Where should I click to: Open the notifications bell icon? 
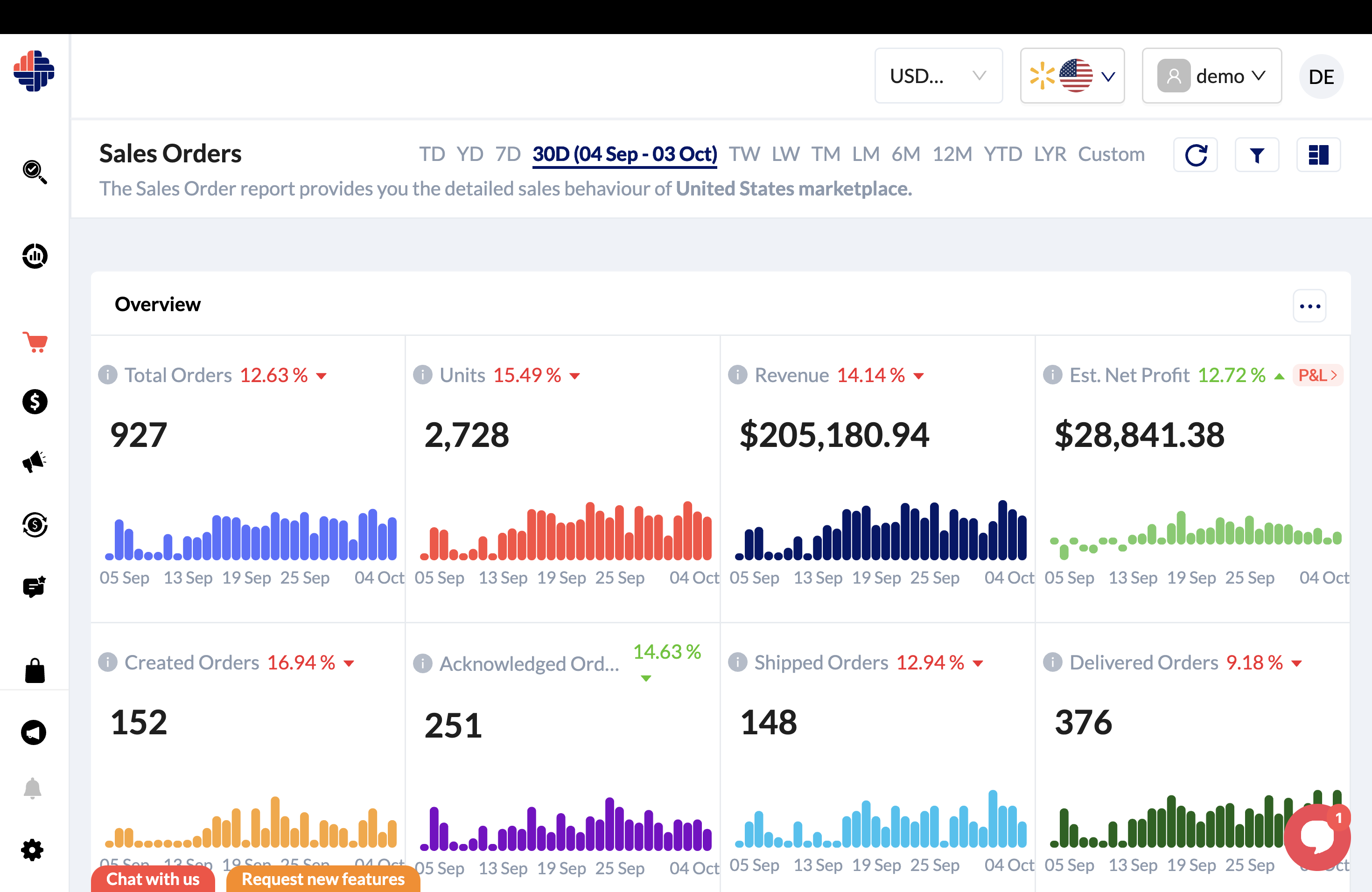click(32, 788)
